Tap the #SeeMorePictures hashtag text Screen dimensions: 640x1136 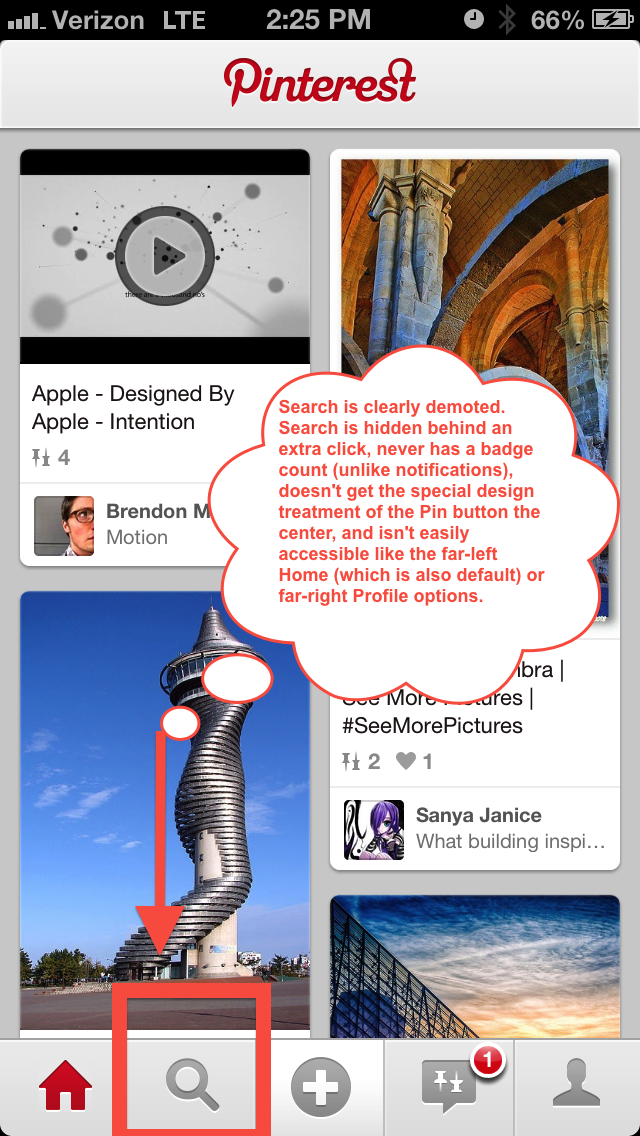pos(432,725)
